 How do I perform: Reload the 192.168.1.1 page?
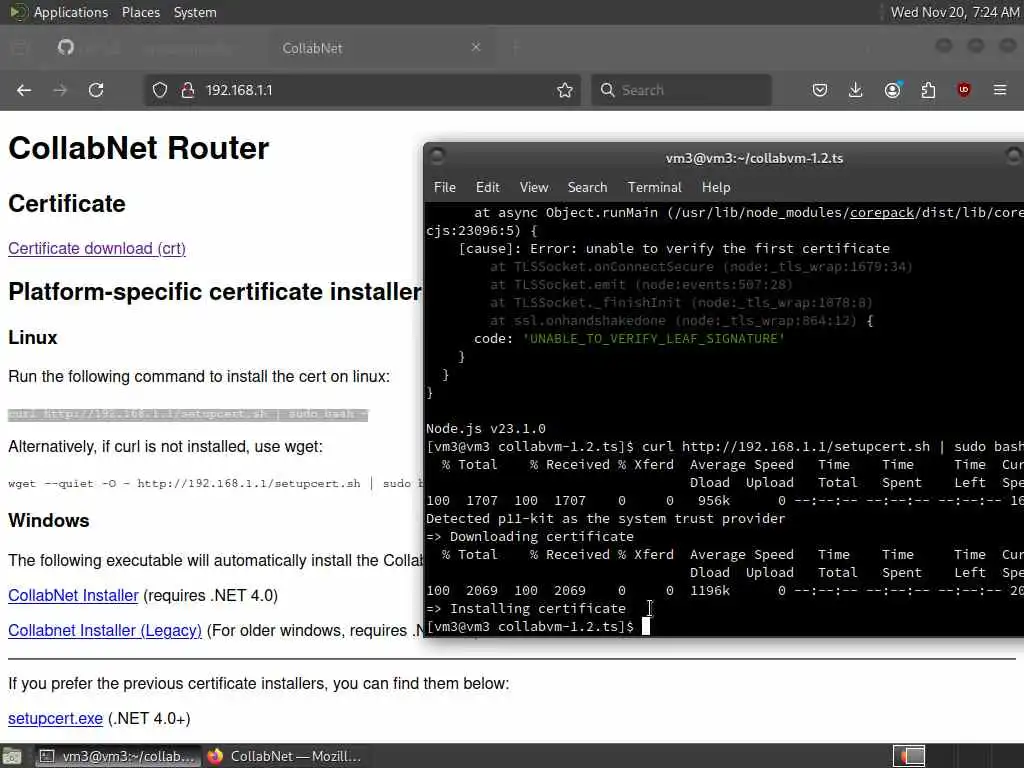coord(96,90)
